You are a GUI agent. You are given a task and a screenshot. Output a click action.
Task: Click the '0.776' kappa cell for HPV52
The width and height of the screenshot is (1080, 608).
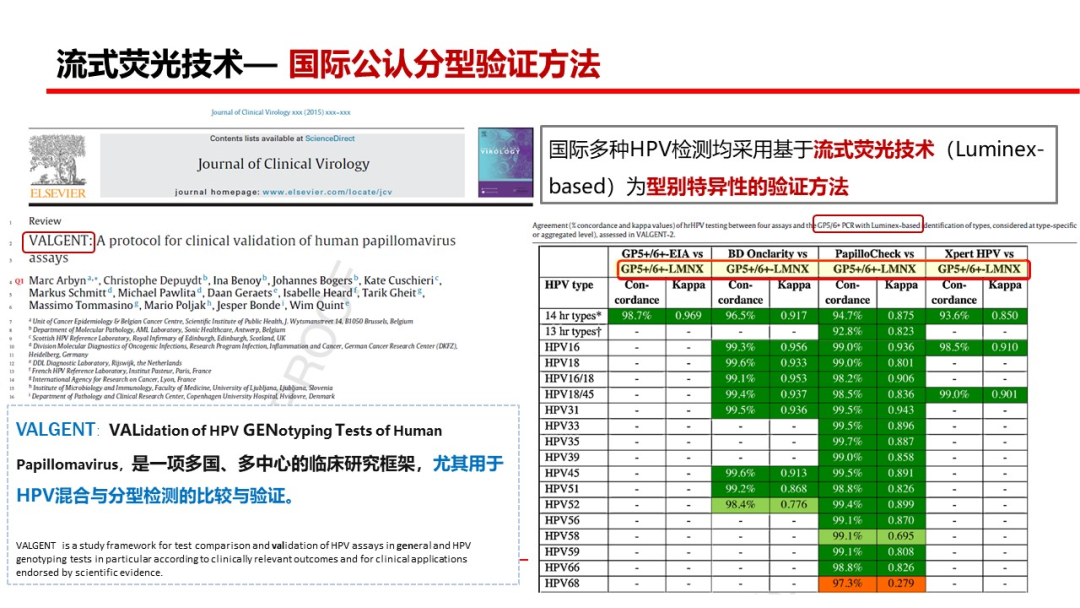tap(793, 504)
